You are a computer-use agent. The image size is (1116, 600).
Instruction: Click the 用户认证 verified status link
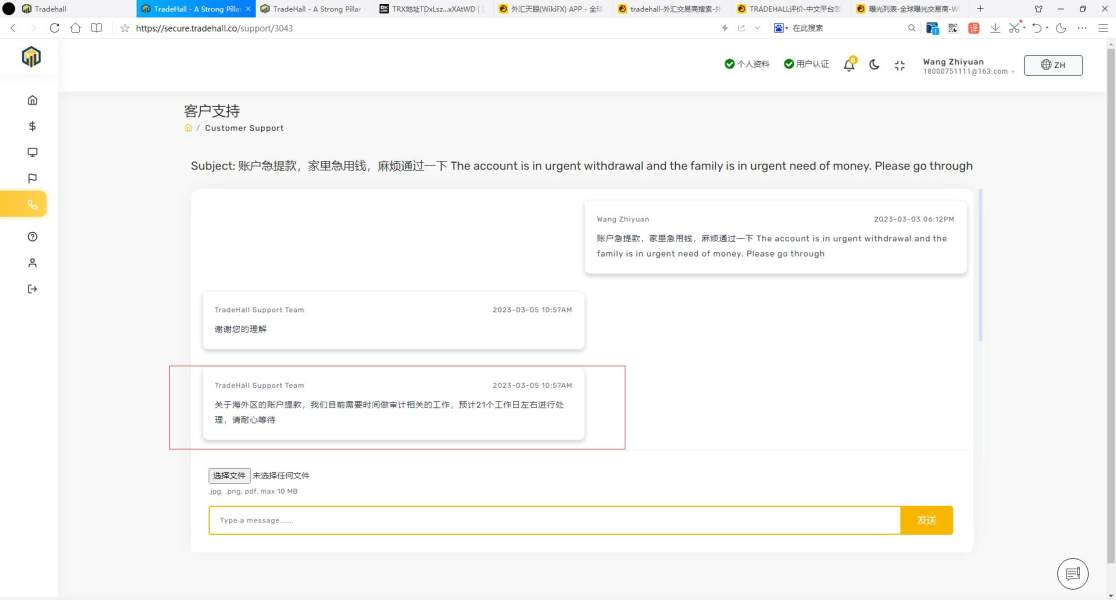click(x=806, y=64)
